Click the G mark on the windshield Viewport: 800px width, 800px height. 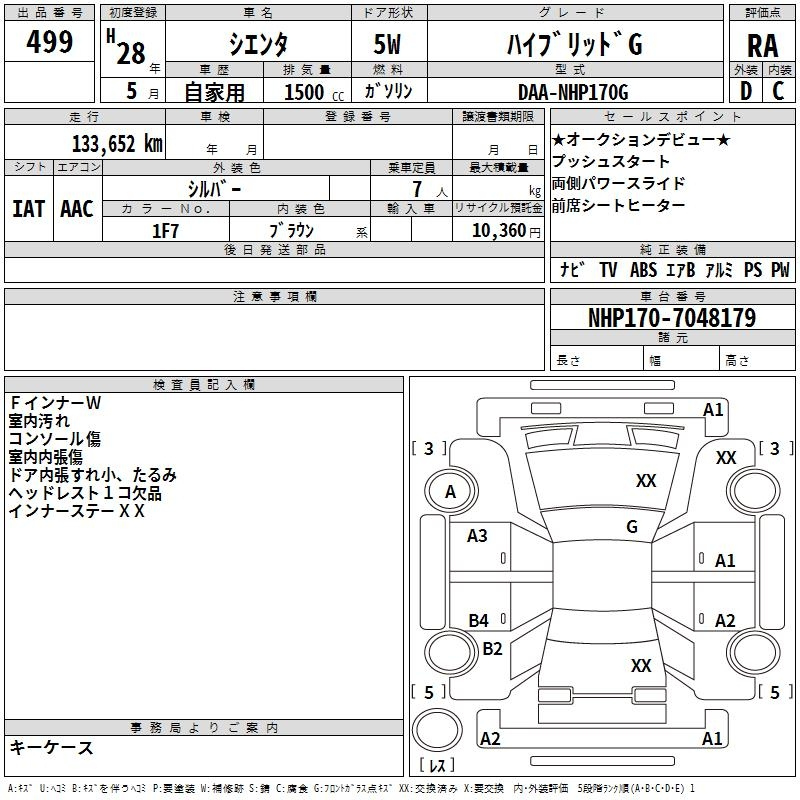click(632, 527)
